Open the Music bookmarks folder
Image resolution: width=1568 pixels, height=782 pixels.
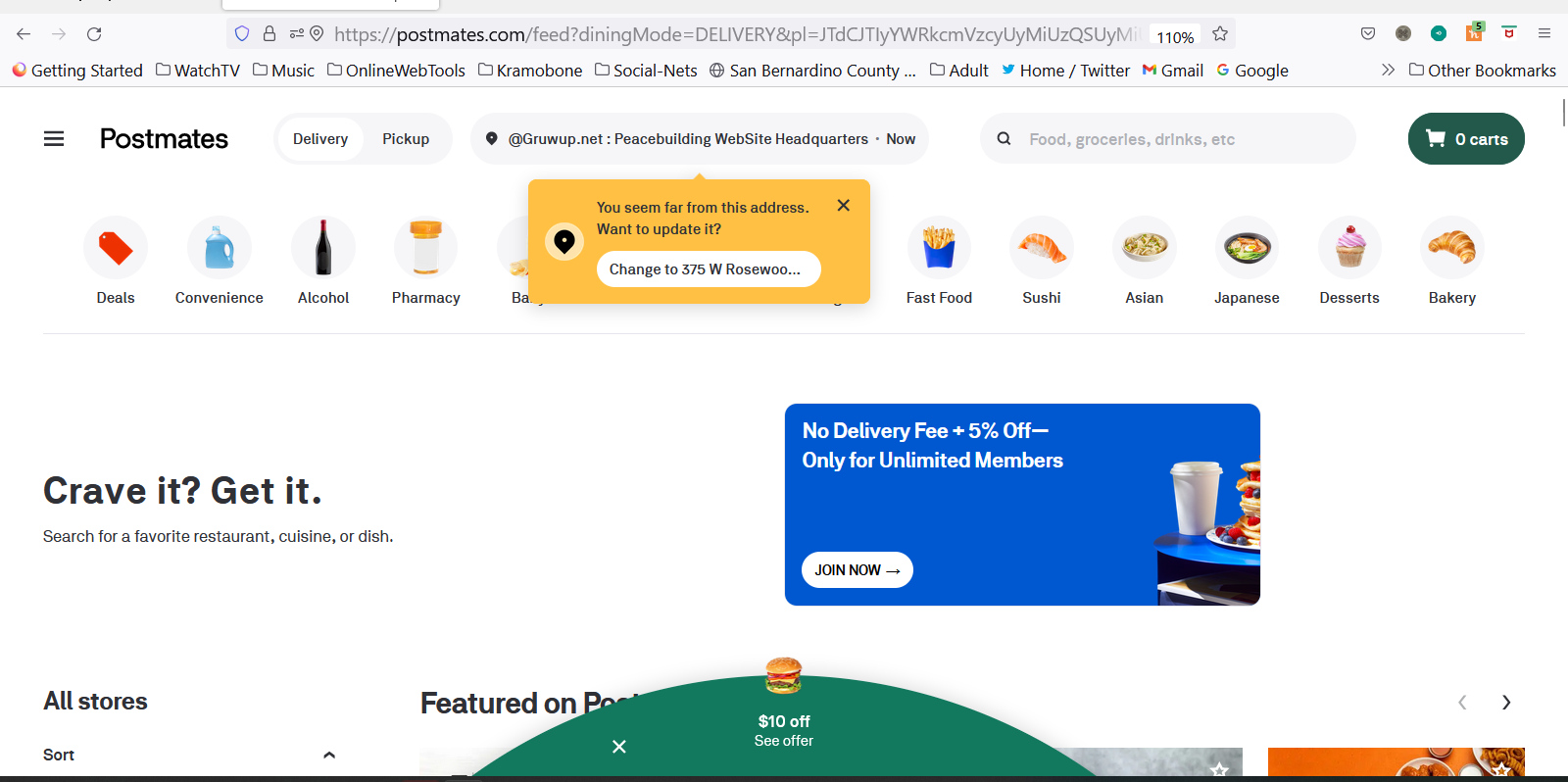tap(283, 71)
